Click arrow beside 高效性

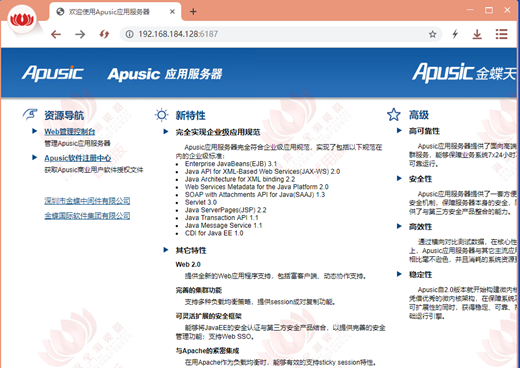(399, 226)
